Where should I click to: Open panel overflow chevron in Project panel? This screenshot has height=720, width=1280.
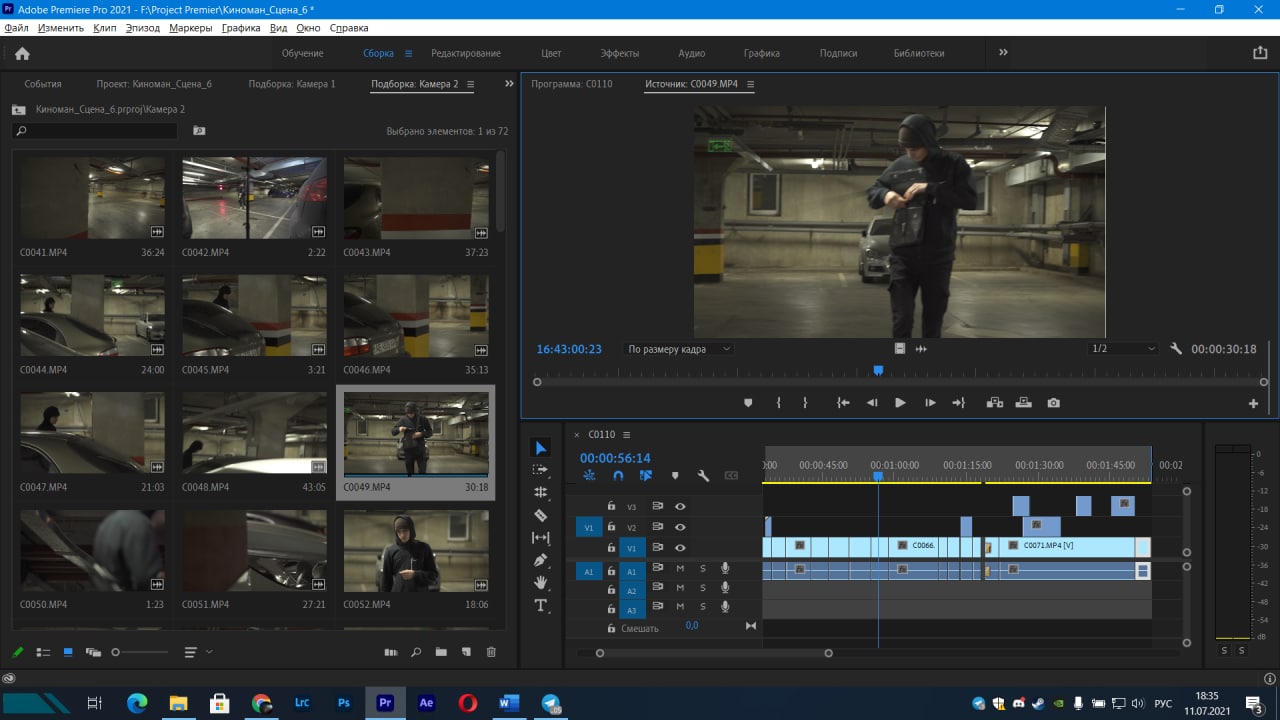pyautogui.click(x=509, y=84)
